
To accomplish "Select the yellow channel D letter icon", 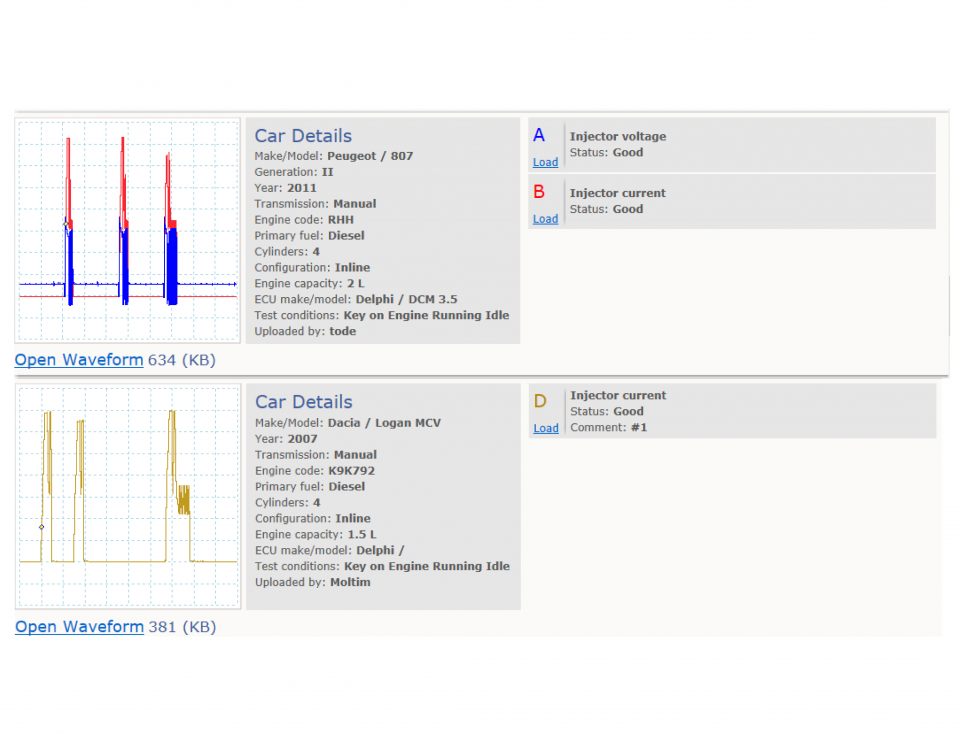I will pos(540,402).
